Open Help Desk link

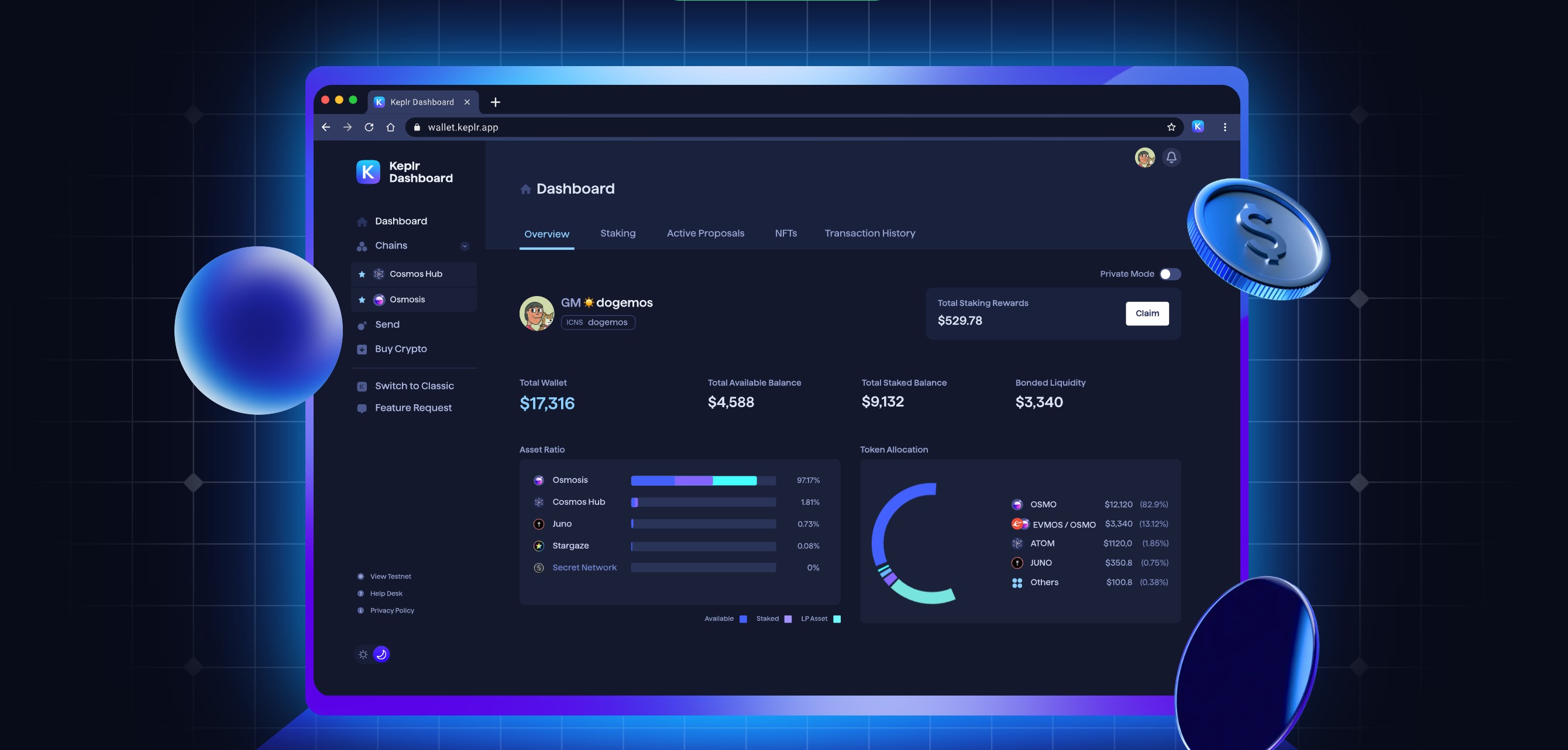click(386, 594)
